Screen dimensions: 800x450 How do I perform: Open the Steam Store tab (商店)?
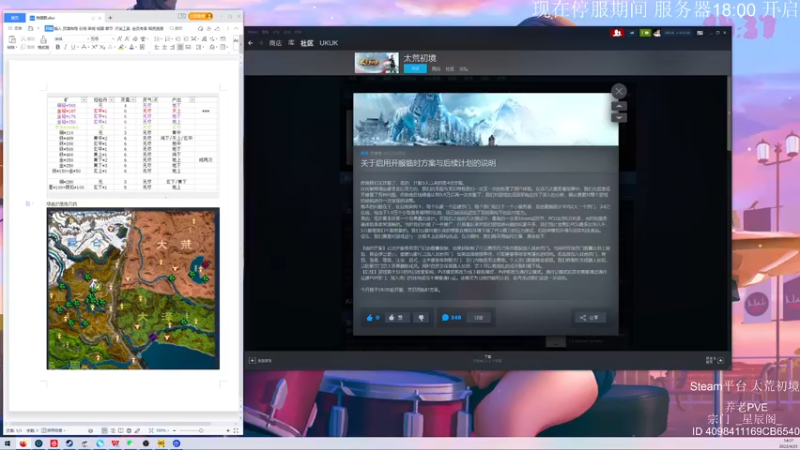[276, 43]
